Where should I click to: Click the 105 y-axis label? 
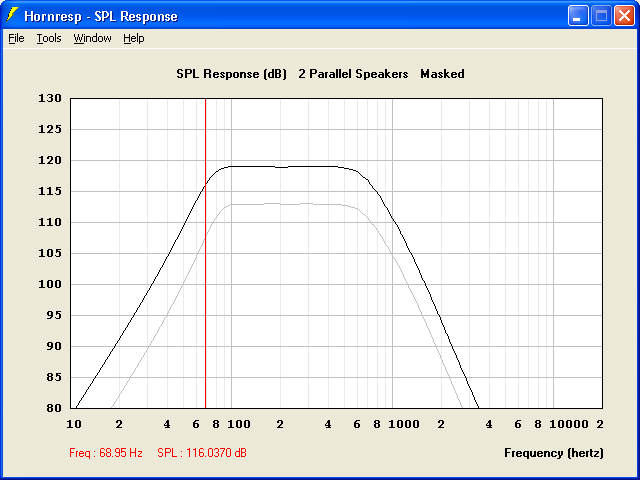[50, 253]
